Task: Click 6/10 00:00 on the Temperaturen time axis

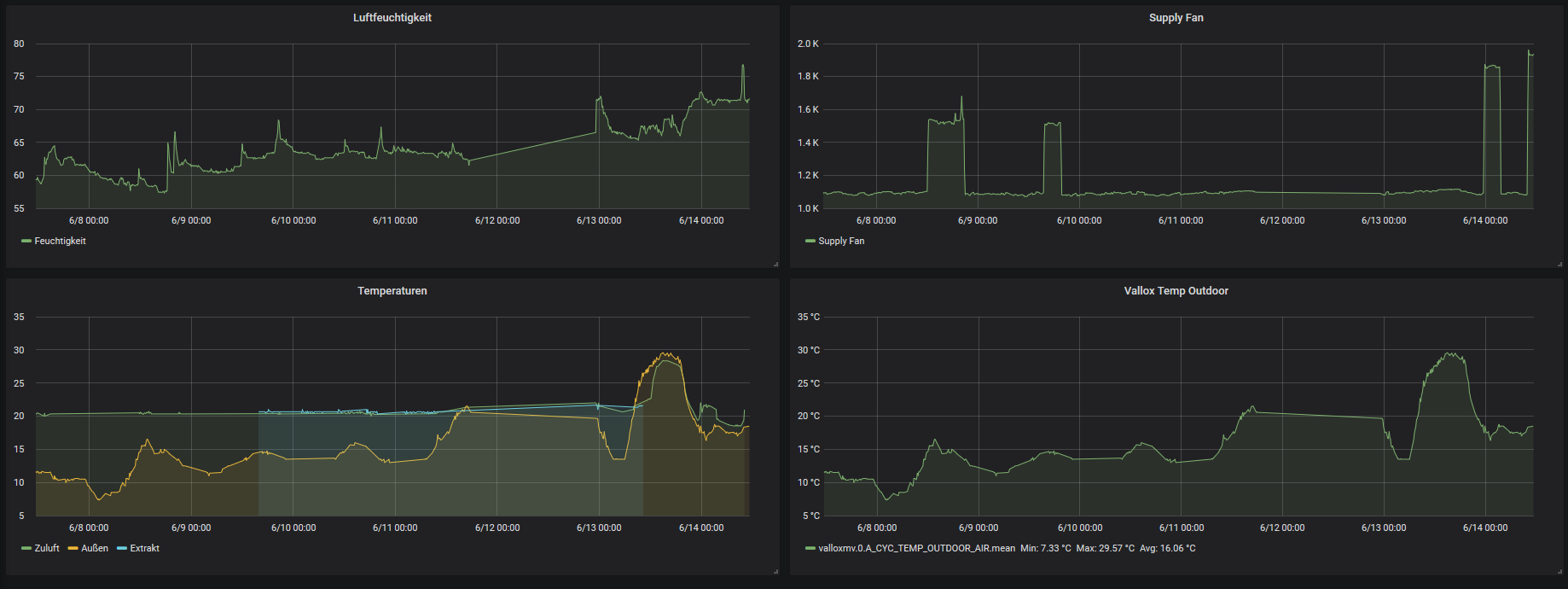Action: tap(293, 528)
